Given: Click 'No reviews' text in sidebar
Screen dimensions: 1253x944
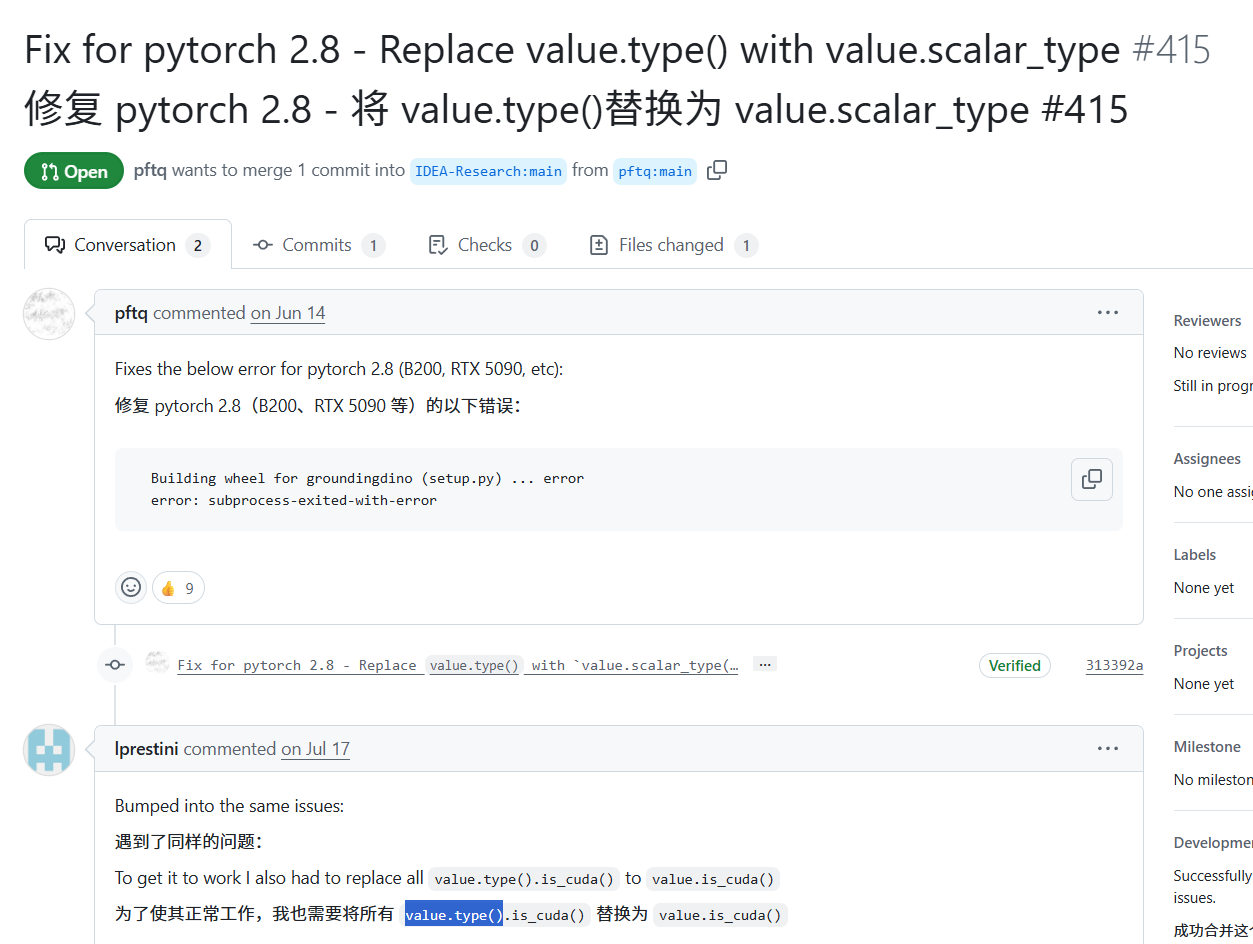Looking at the screenshot, I should [x=1210, y=353].
